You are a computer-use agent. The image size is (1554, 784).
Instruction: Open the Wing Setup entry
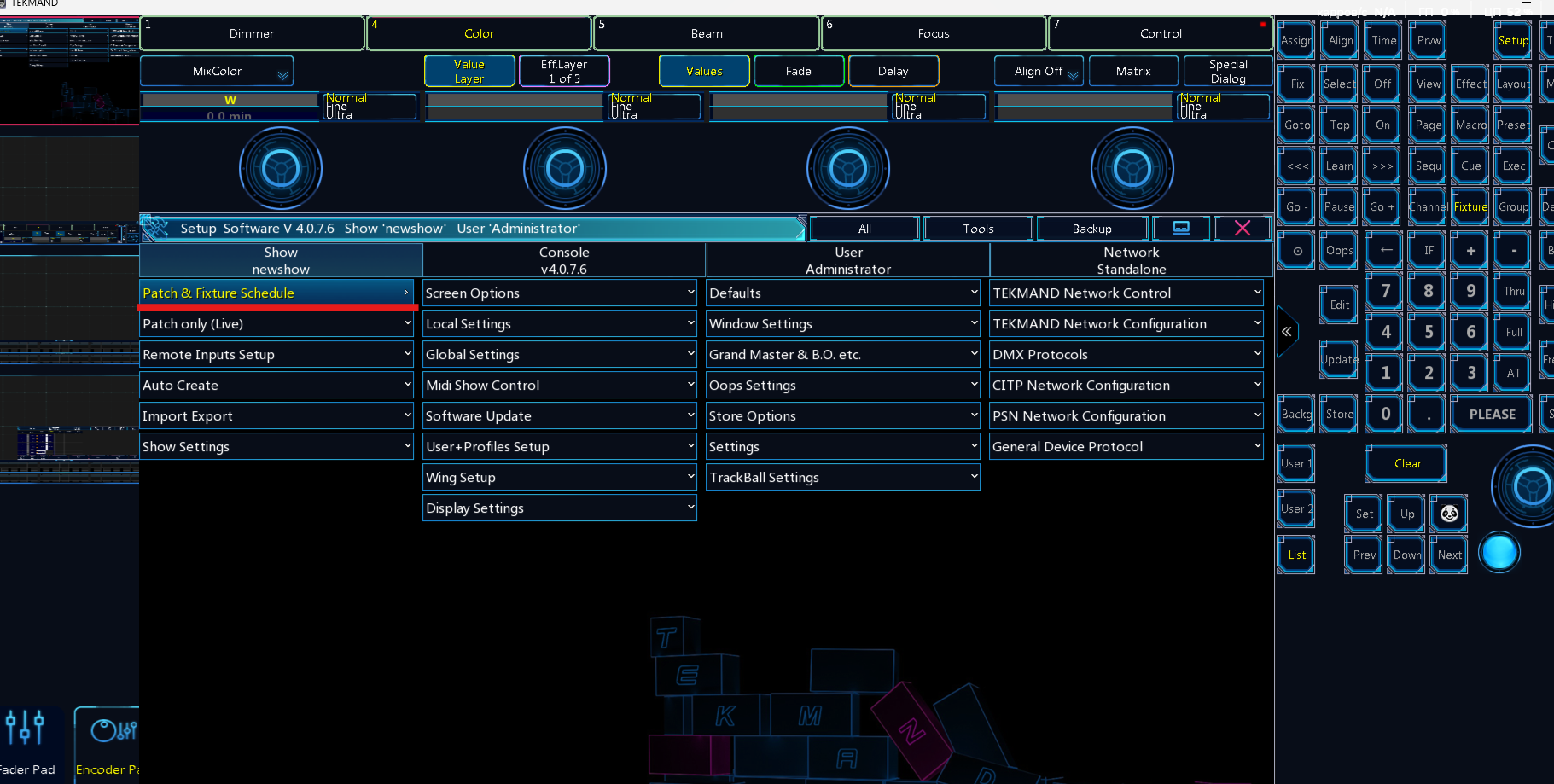point(560,477)
